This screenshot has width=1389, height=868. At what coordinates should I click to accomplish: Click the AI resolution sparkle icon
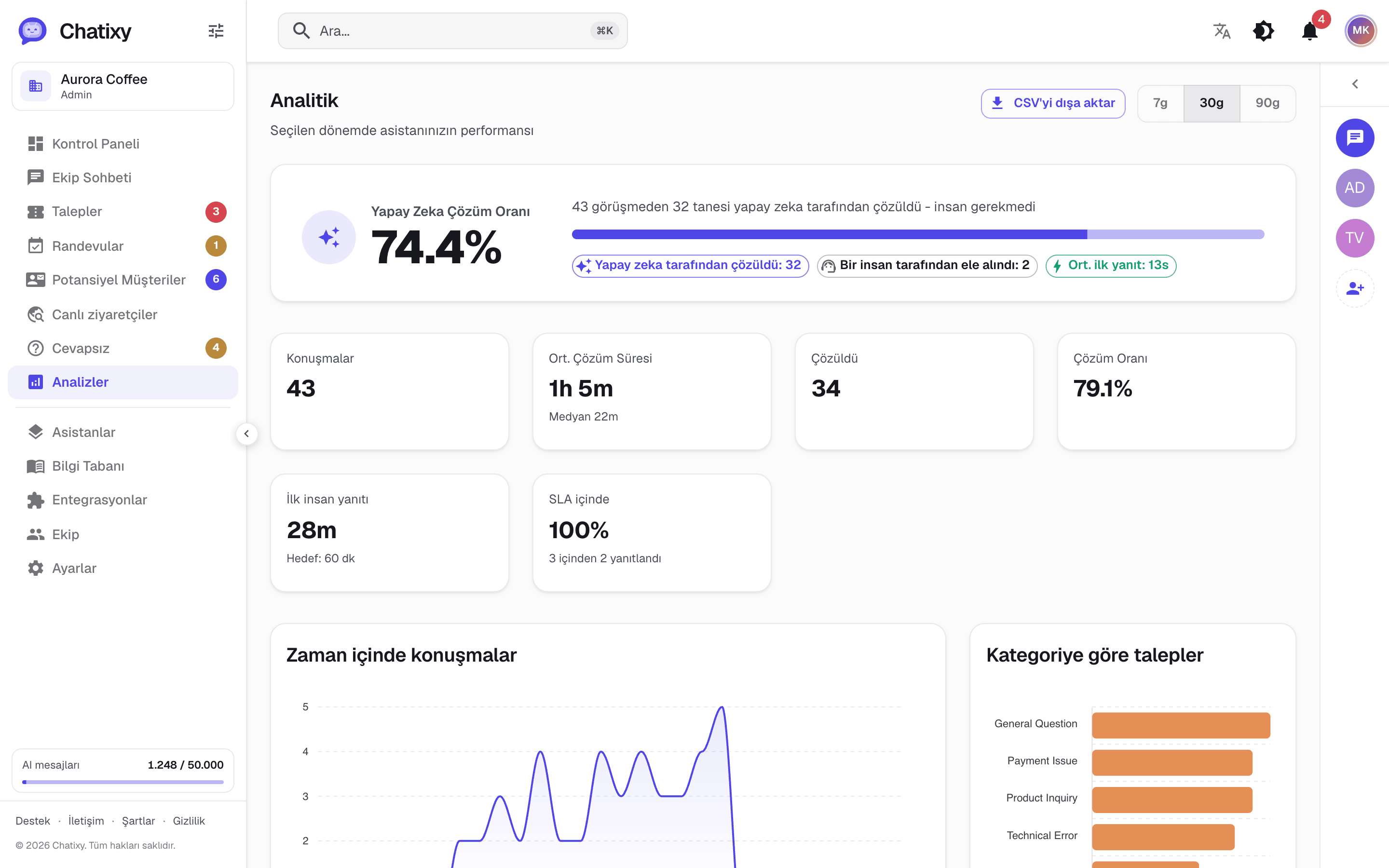pyautogui.click(x=329, y=237)
